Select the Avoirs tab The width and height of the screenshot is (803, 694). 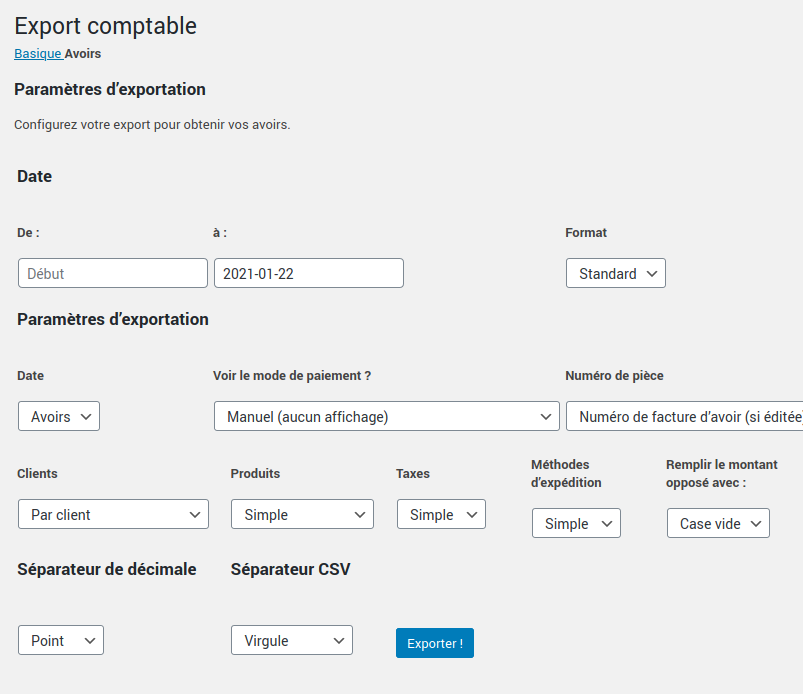[x=83, y=54]
